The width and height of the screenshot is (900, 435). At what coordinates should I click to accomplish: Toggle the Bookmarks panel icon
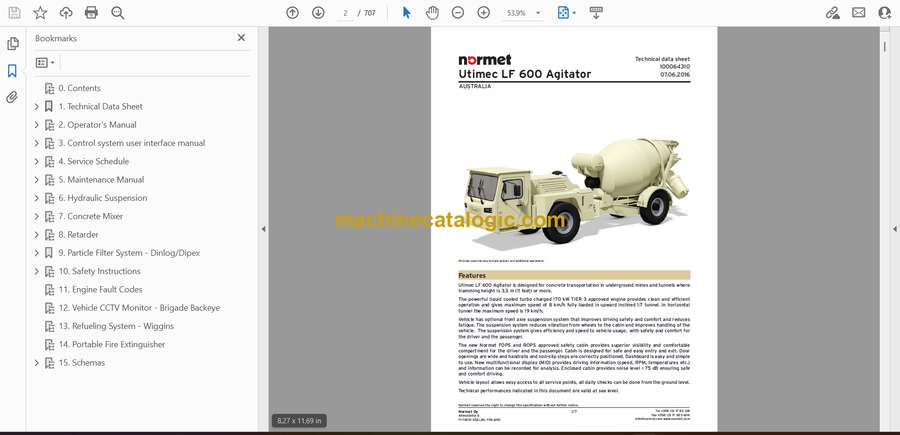click(13, 71)
